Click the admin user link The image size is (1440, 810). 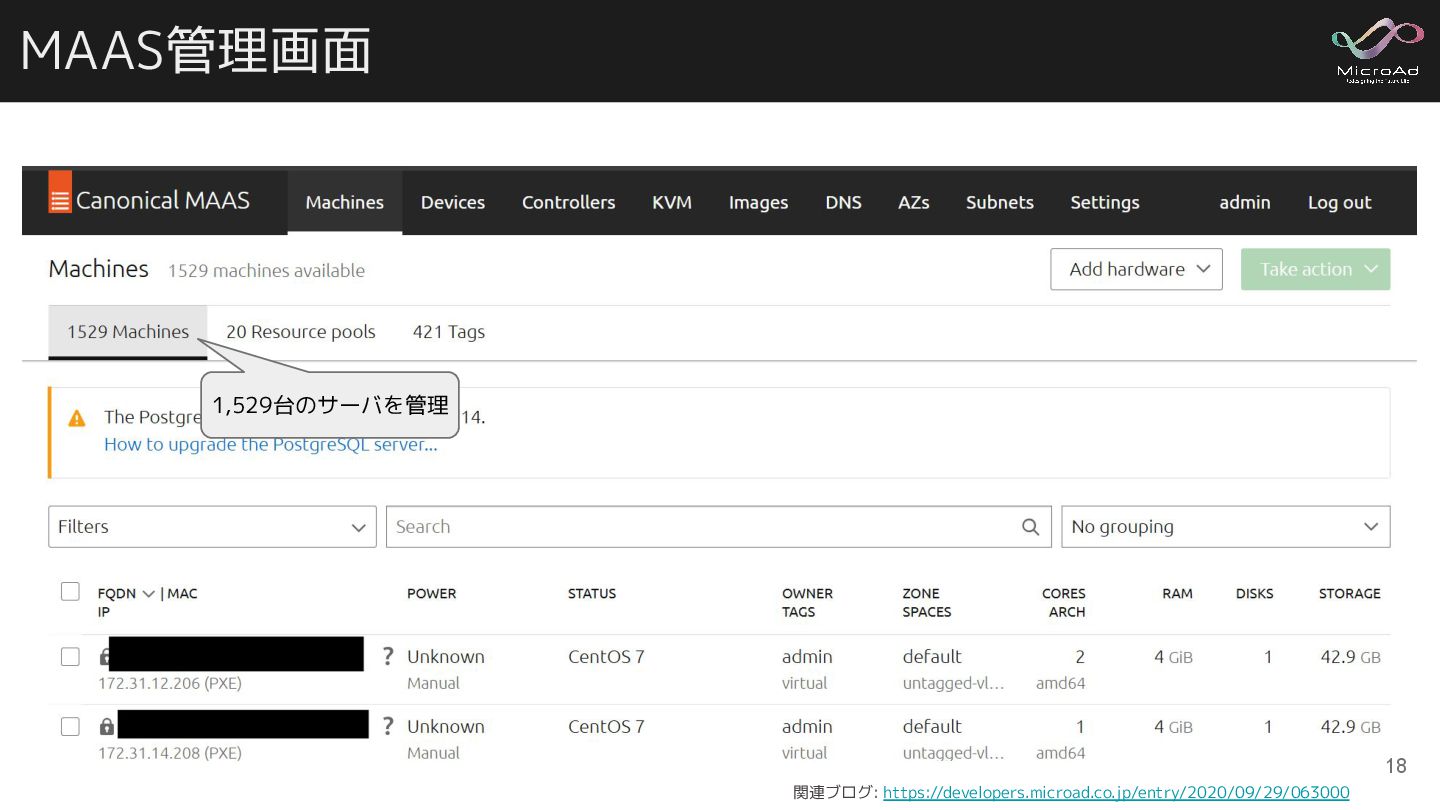(1245, 202)
